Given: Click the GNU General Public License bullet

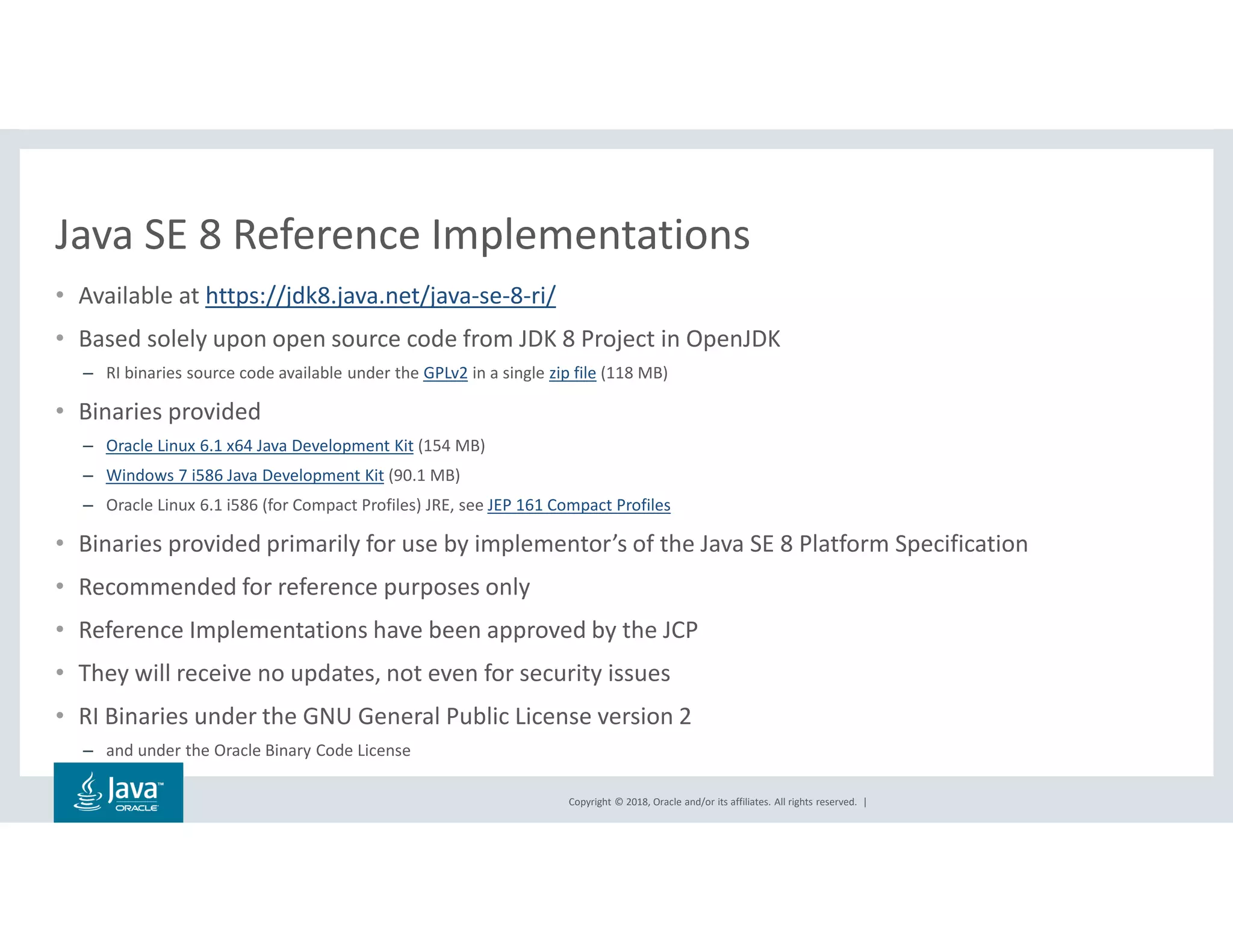Looking at the screenshot, I should click(384, 717).
